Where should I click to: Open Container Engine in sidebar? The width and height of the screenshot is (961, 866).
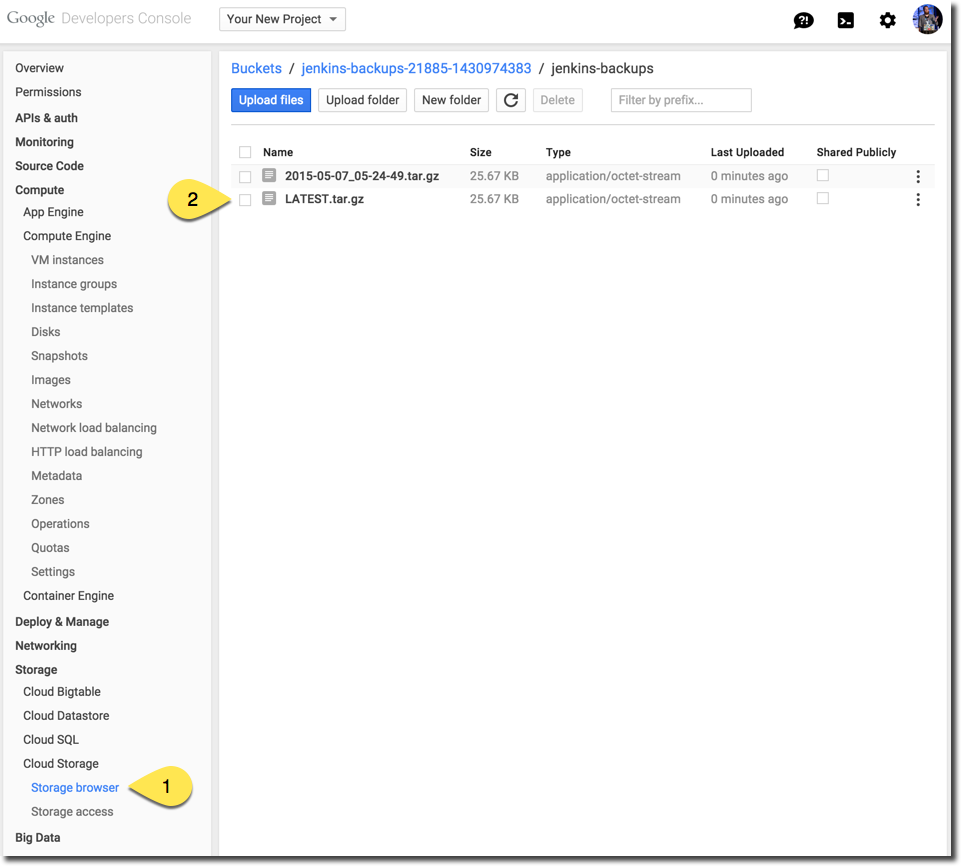[x=69, y=596]
